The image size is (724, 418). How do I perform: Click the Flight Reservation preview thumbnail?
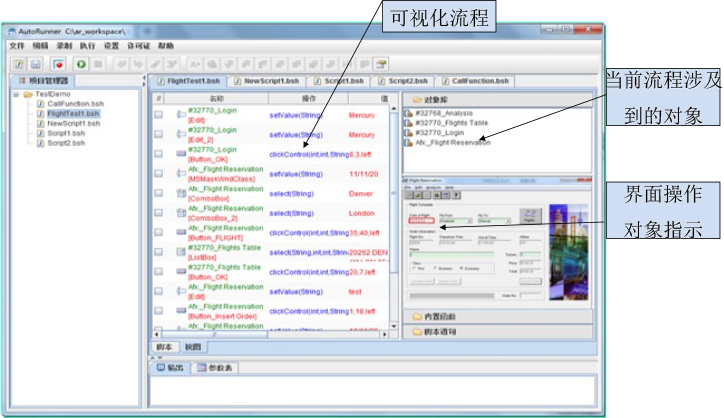point(497,237)
